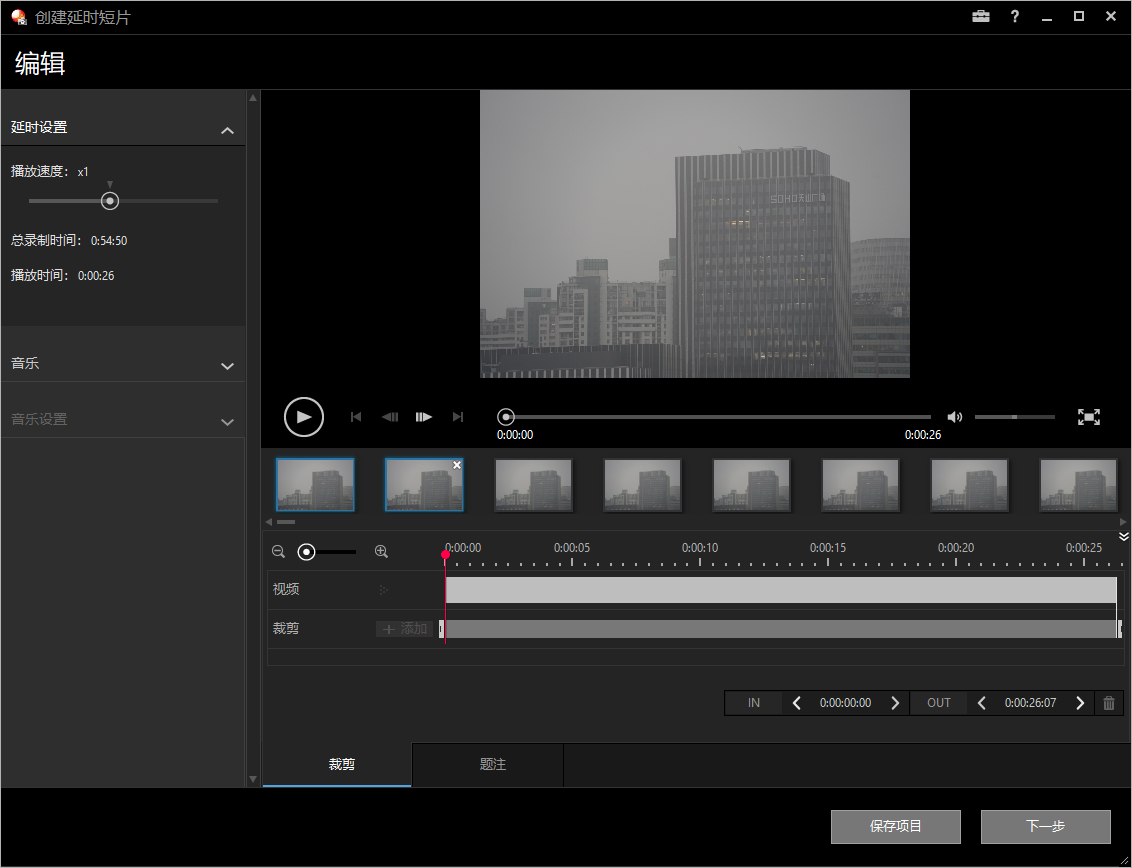Select the 裁剪 tab

tap(341, 765)
